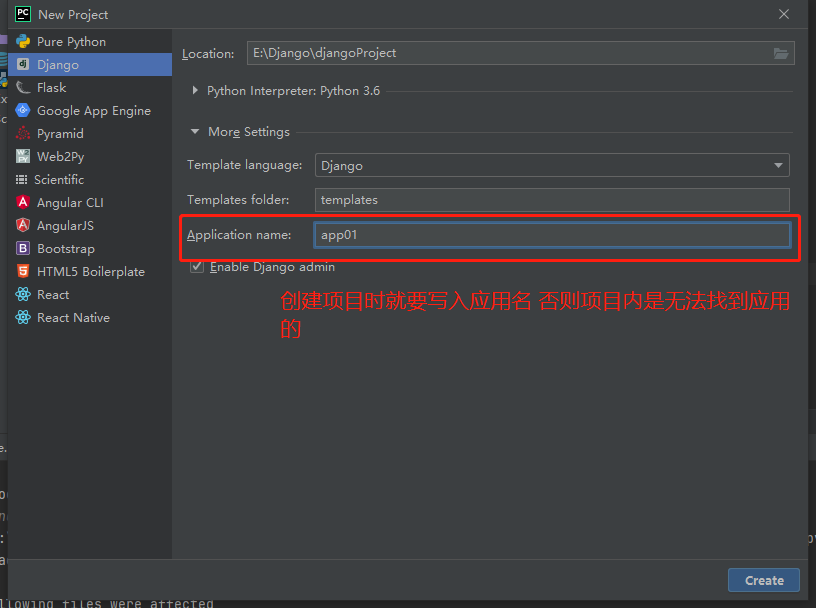Click the Application name label

pyautogui.click(x=239, y=235)
